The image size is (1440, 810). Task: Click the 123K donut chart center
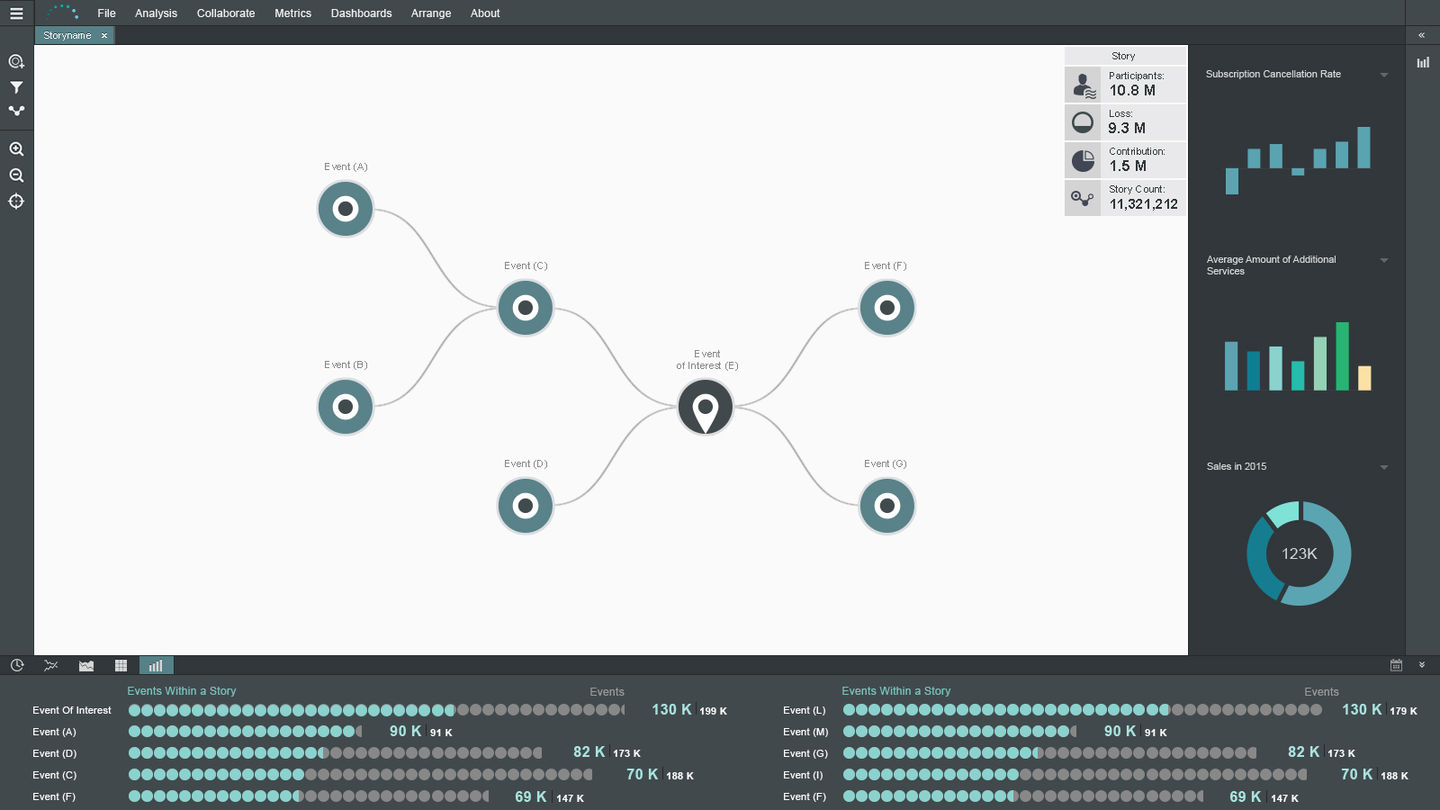[x=1299, y=554]
